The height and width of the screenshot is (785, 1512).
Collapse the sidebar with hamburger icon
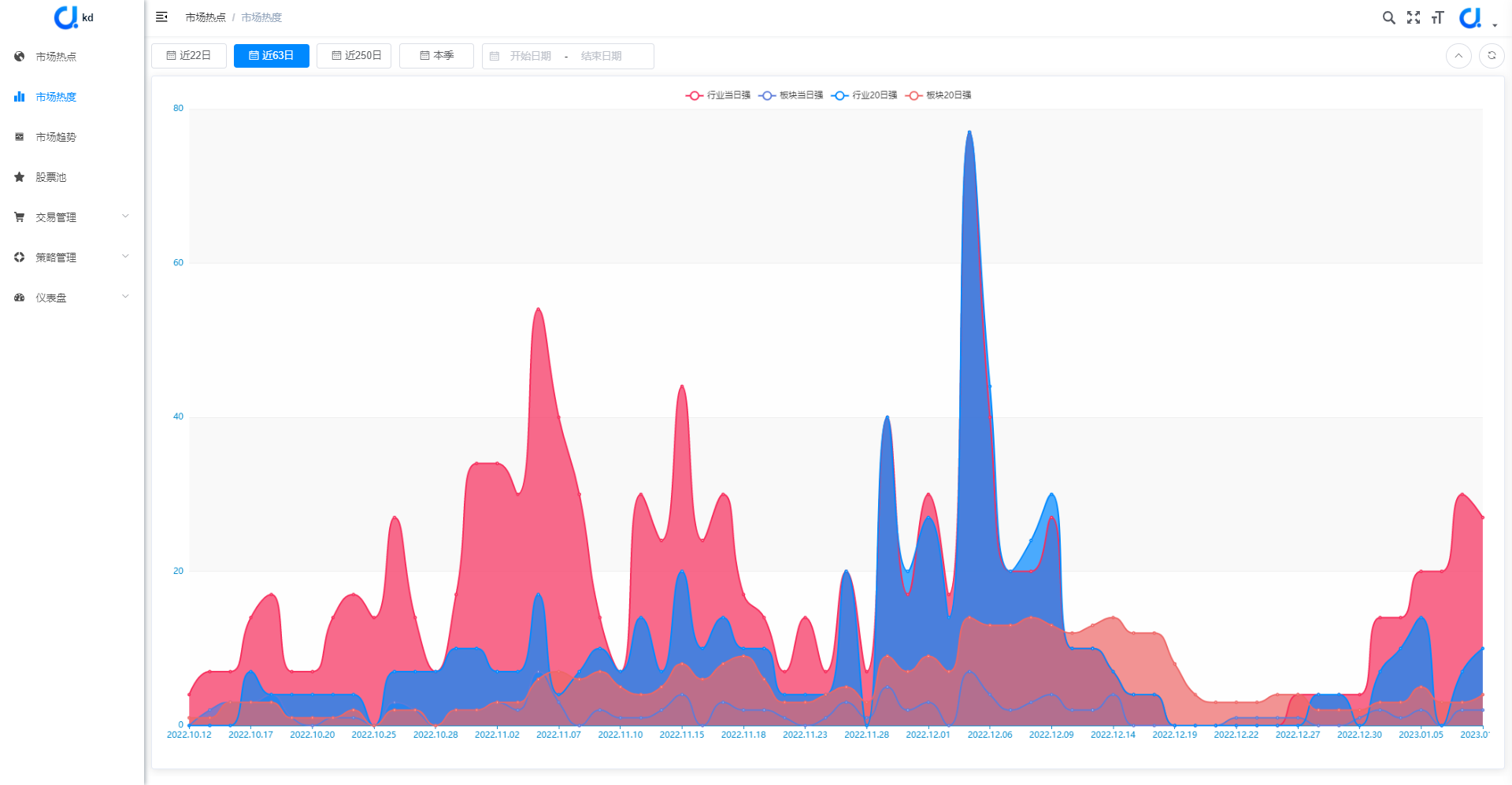click(161, 17)
